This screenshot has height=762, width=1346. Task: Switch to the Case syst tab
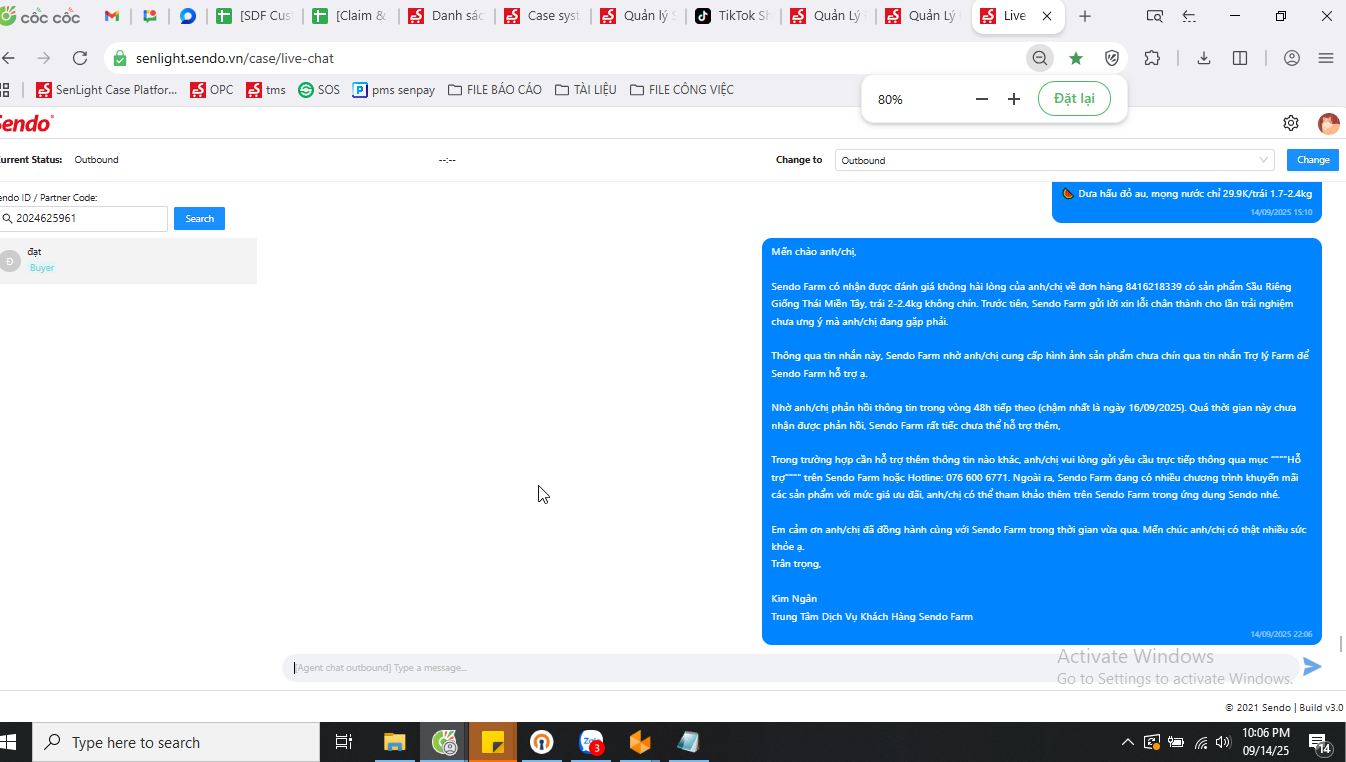pos(543,16)
